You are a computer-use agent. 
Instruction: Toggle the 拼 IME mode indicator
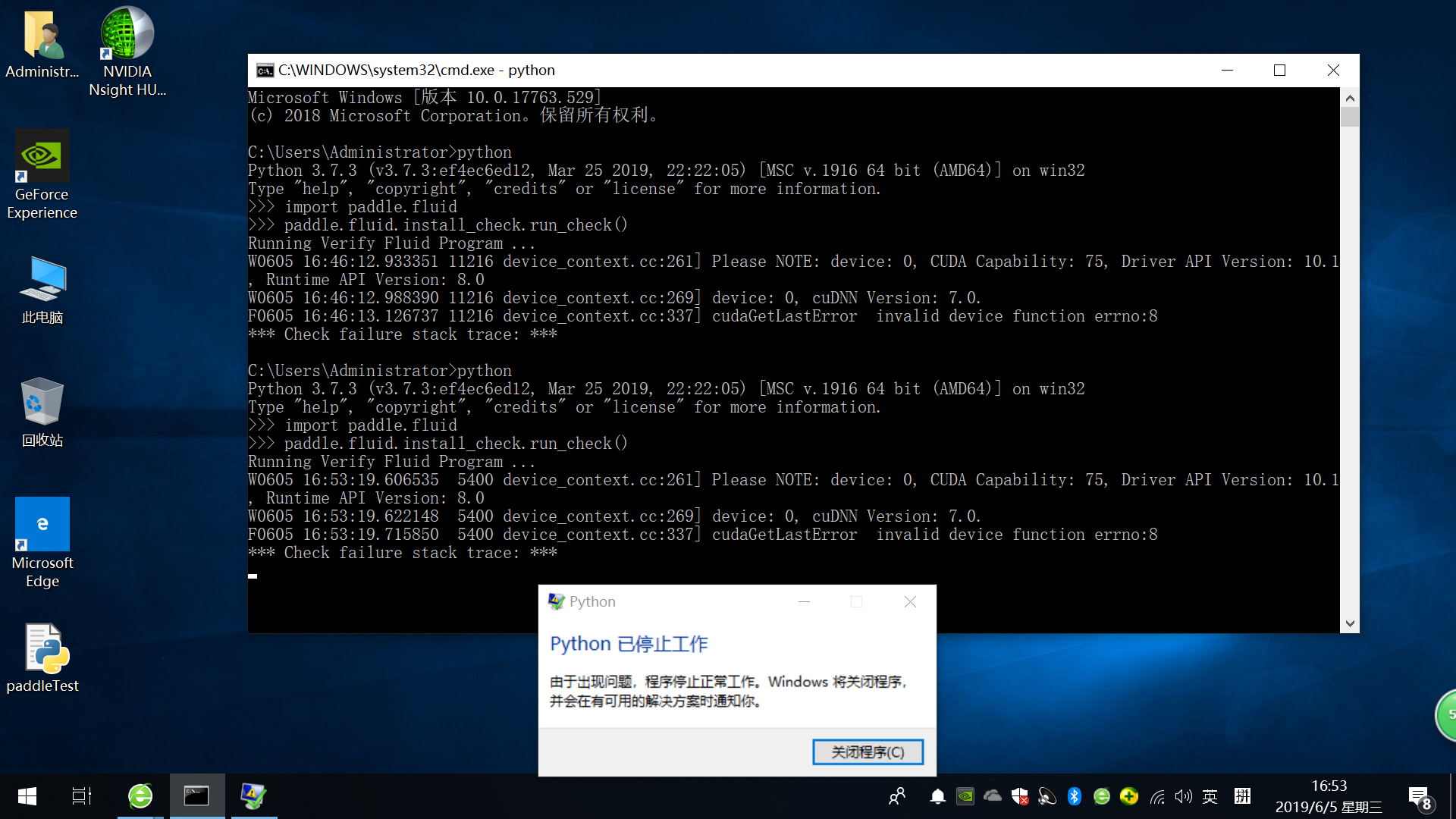click(1242, 796)
